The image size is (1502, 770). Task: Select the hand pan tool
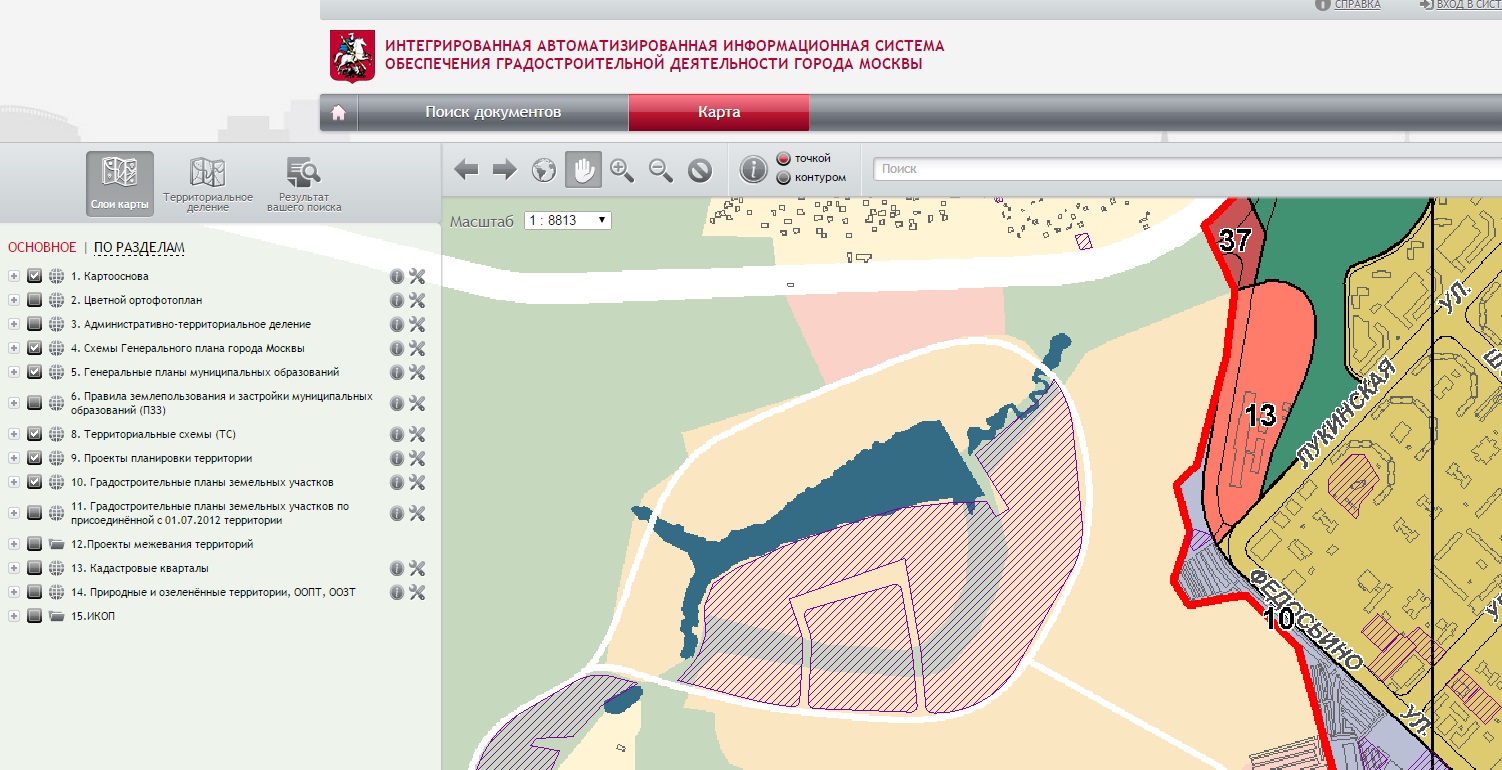583,170
